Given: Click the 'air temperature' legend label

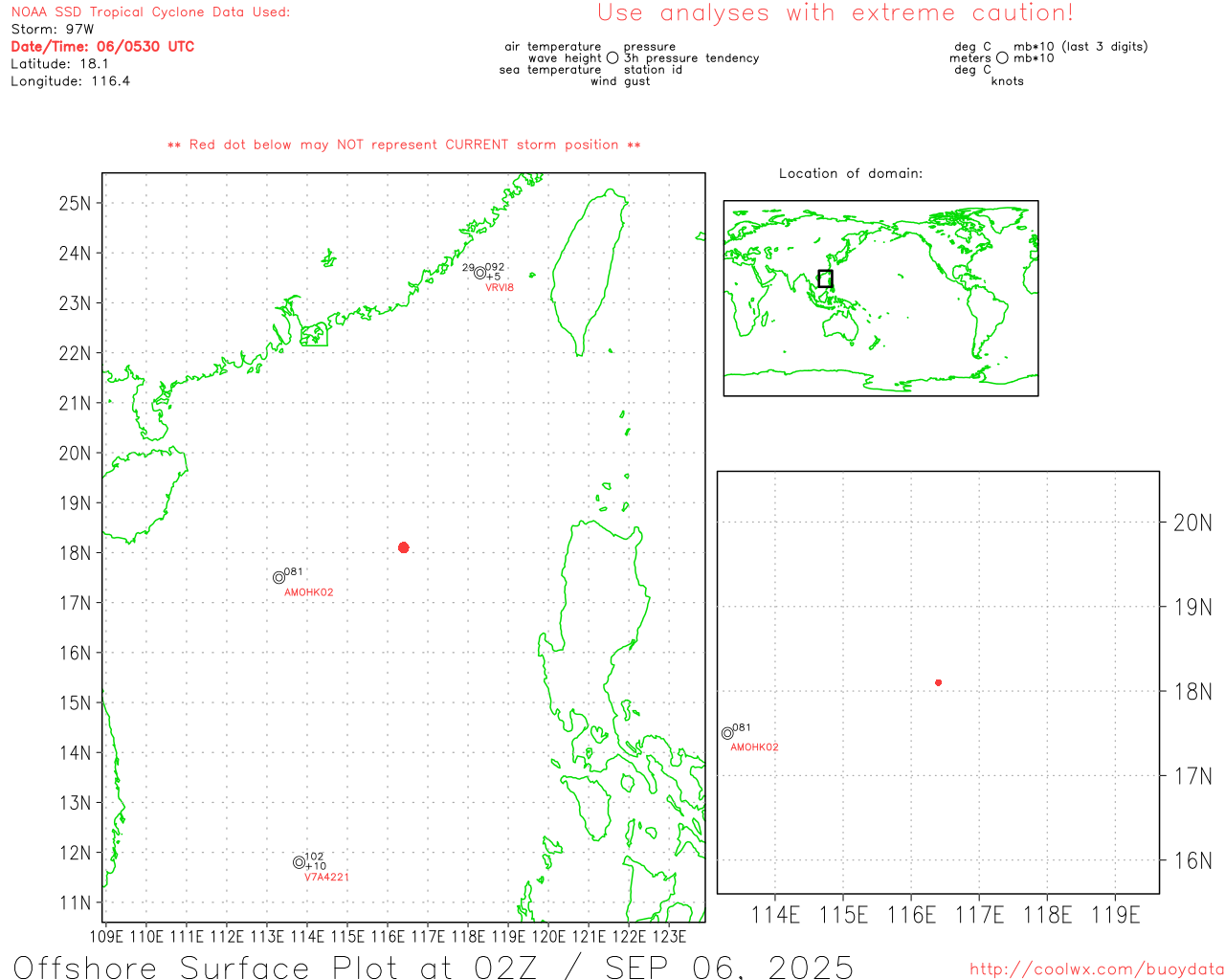Looking at the screenshot, I should [x=553, y=47].
